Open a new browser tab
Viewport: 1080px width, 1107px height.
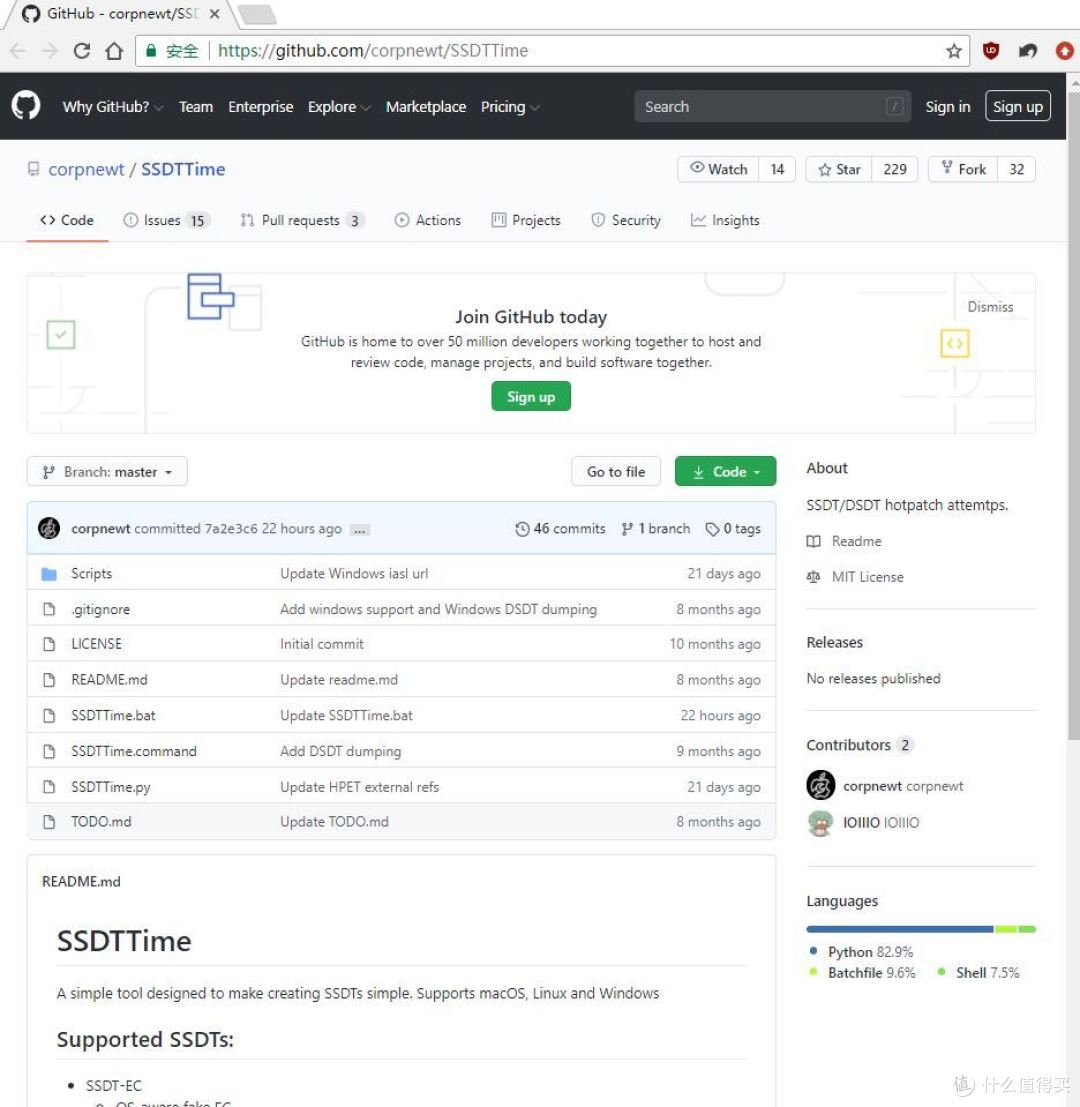pyautogui.click(x=257, y=14)
